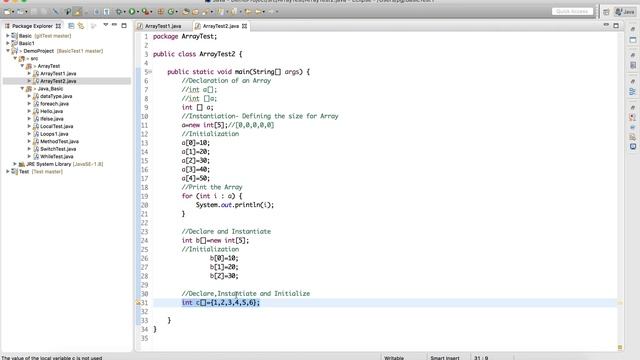
Task: Click cursor position '31 : 9' in status bar
Action: pyautogui.click(x=481, y=358)
